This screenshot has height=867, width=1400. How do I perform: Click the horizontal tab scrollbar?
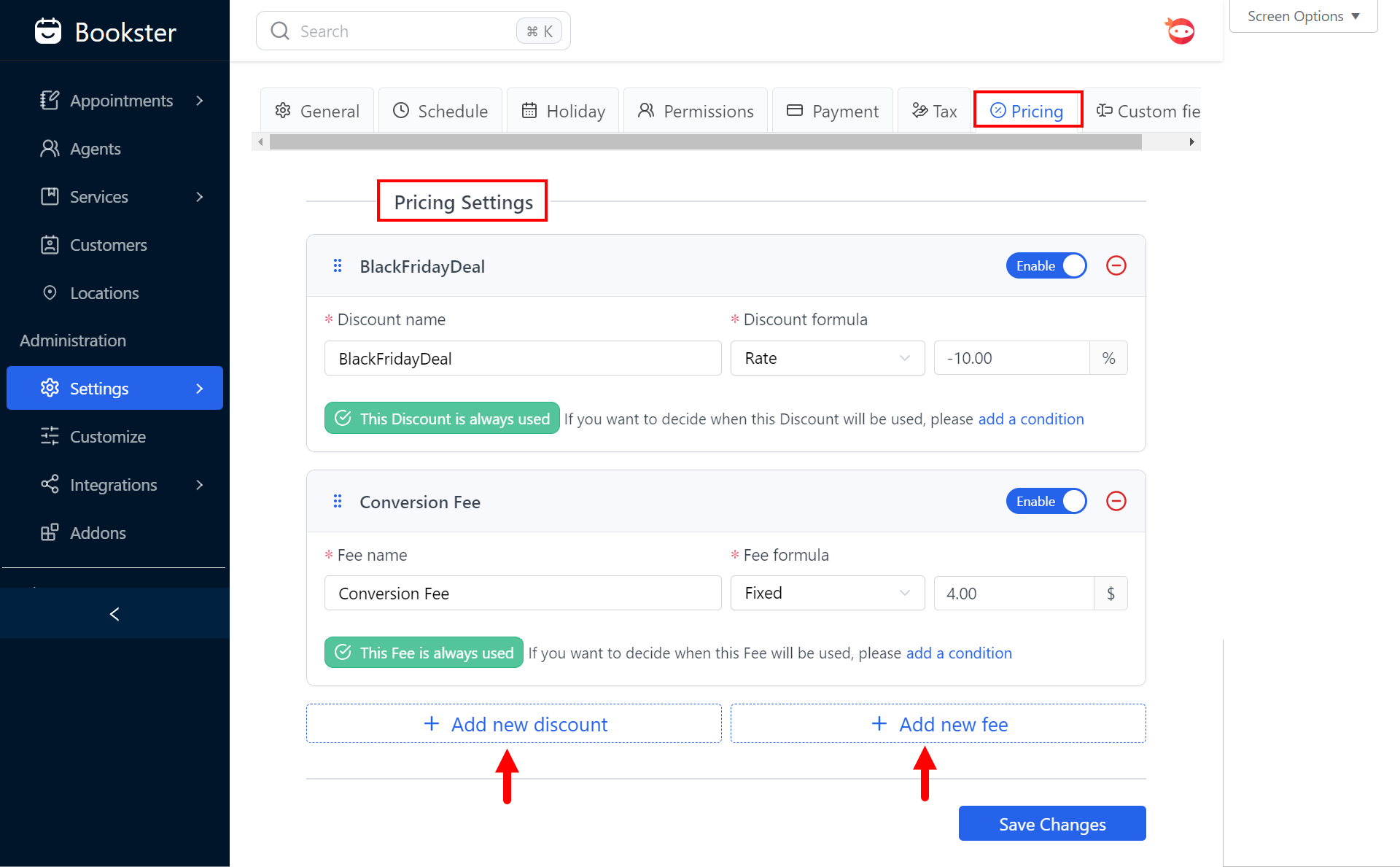[704, 142]
